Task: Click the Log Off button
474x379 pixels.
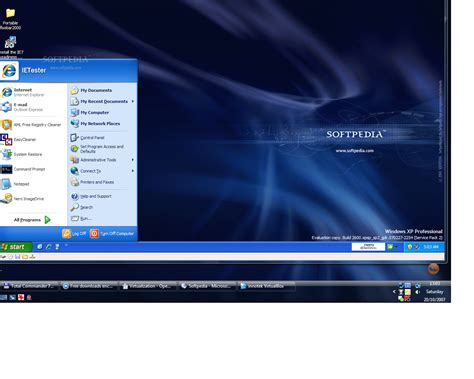Action: [74, 234]
